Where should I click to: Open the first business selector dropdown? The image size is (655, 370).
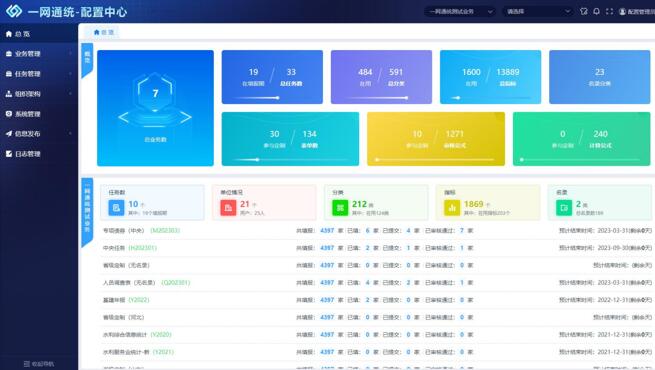click(460, 11)
